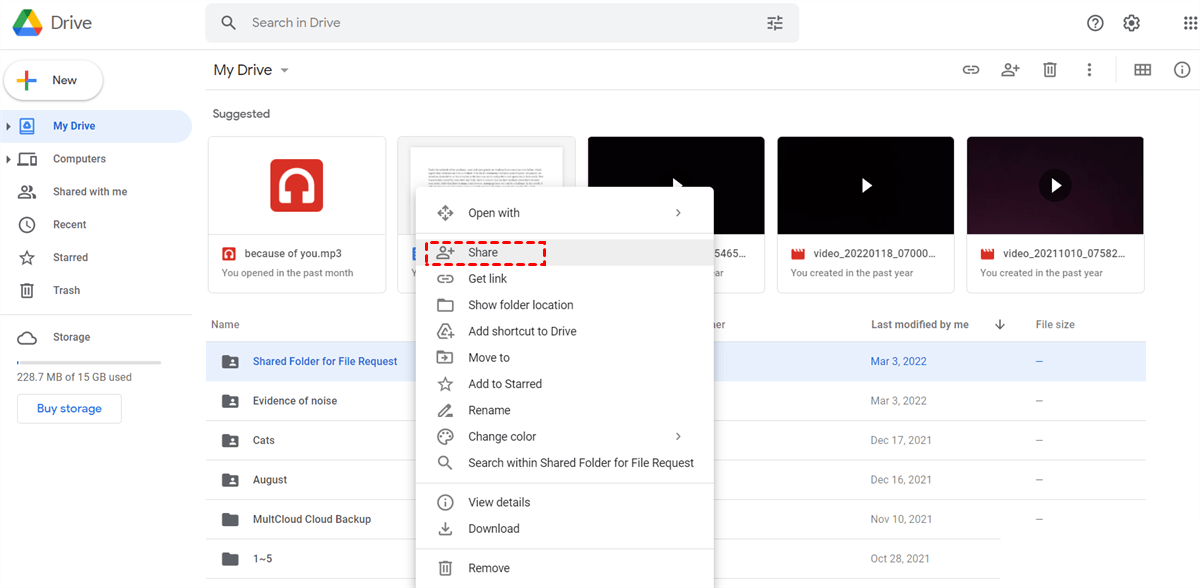Select Share from the context menu
1200x588 pixels.
coord(485,253)
